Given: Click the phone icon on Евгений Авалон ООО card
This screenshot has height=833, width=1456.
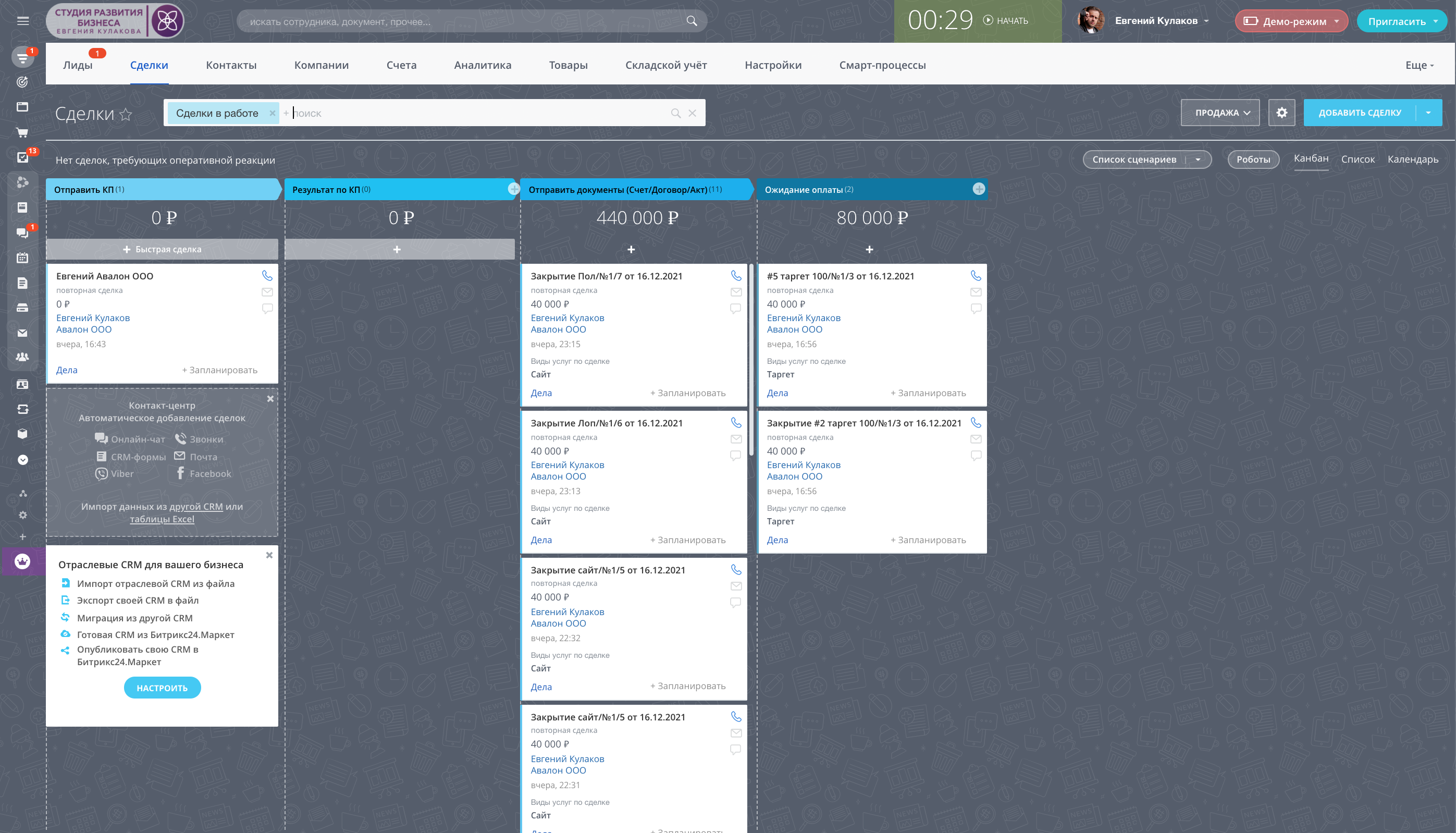Looking at the screenshot, I should [267, 276].
